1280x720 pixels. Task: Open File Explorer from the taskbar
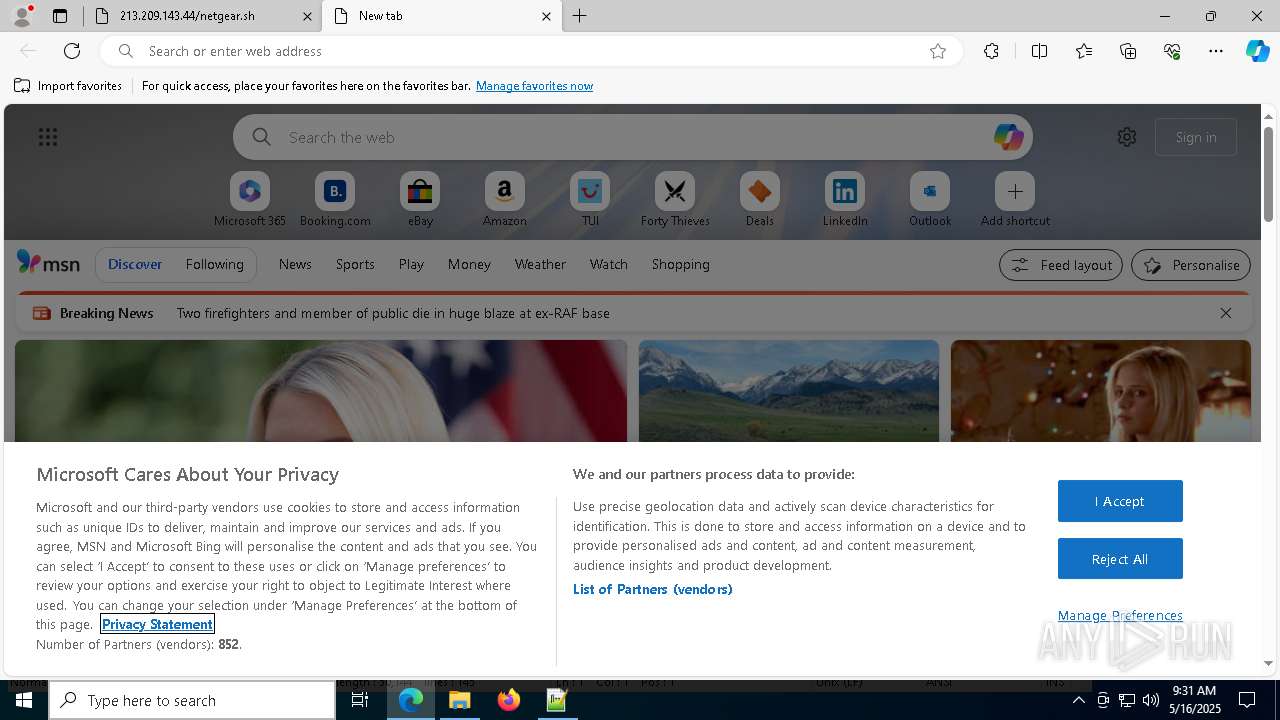[460, 700]
